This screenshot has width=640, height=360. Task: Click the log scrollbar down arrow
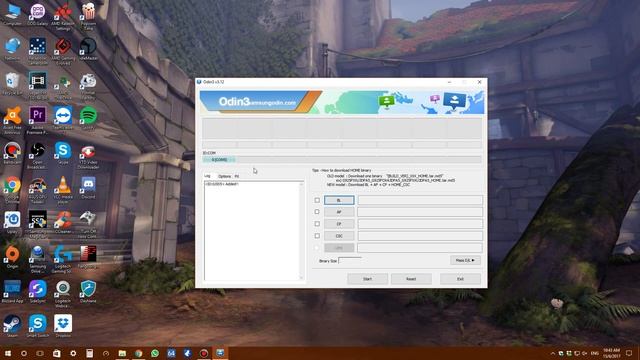click(x=301, y=278)
